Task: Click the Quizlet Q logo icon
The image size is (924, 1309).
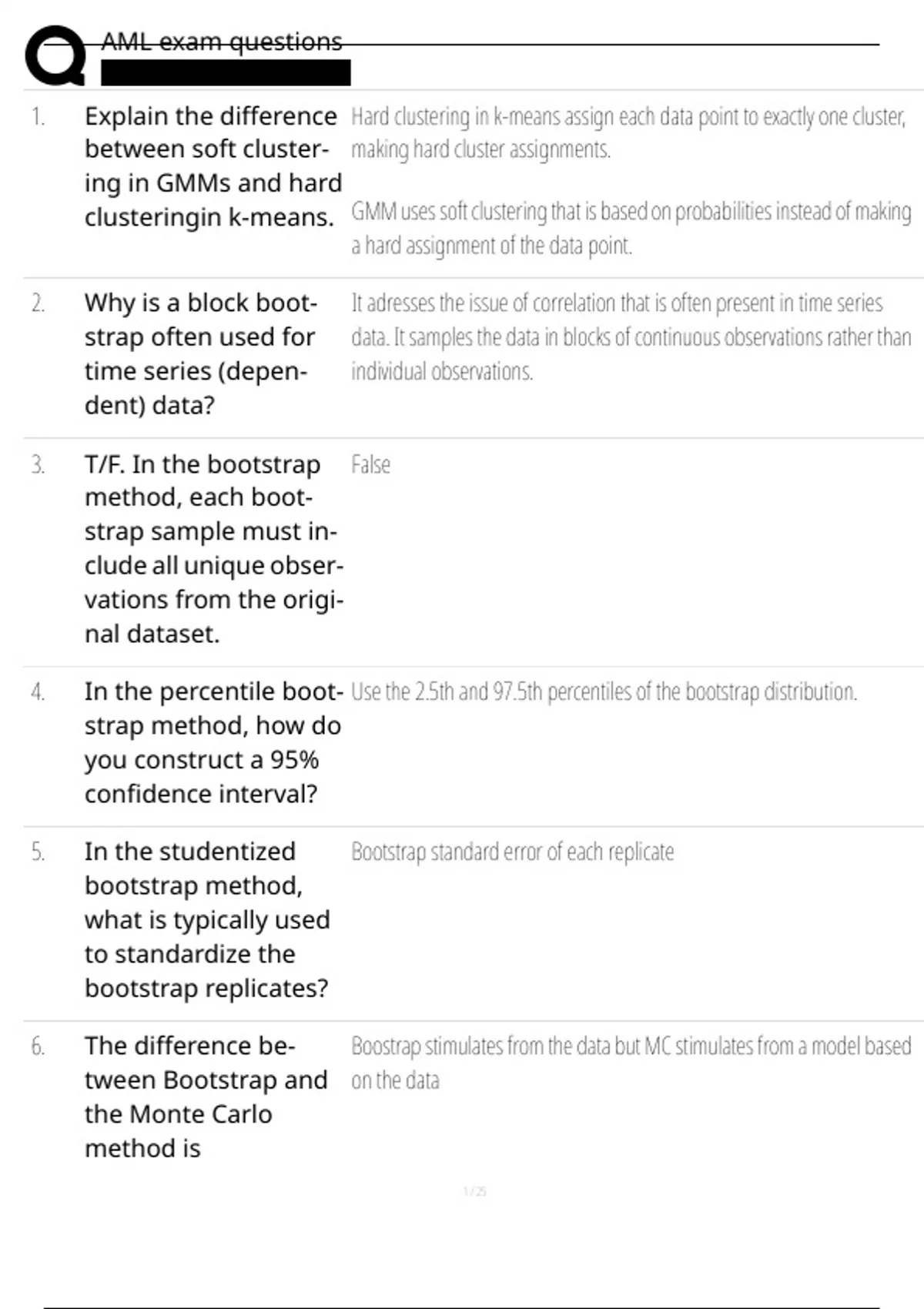Action: [55, 55]
